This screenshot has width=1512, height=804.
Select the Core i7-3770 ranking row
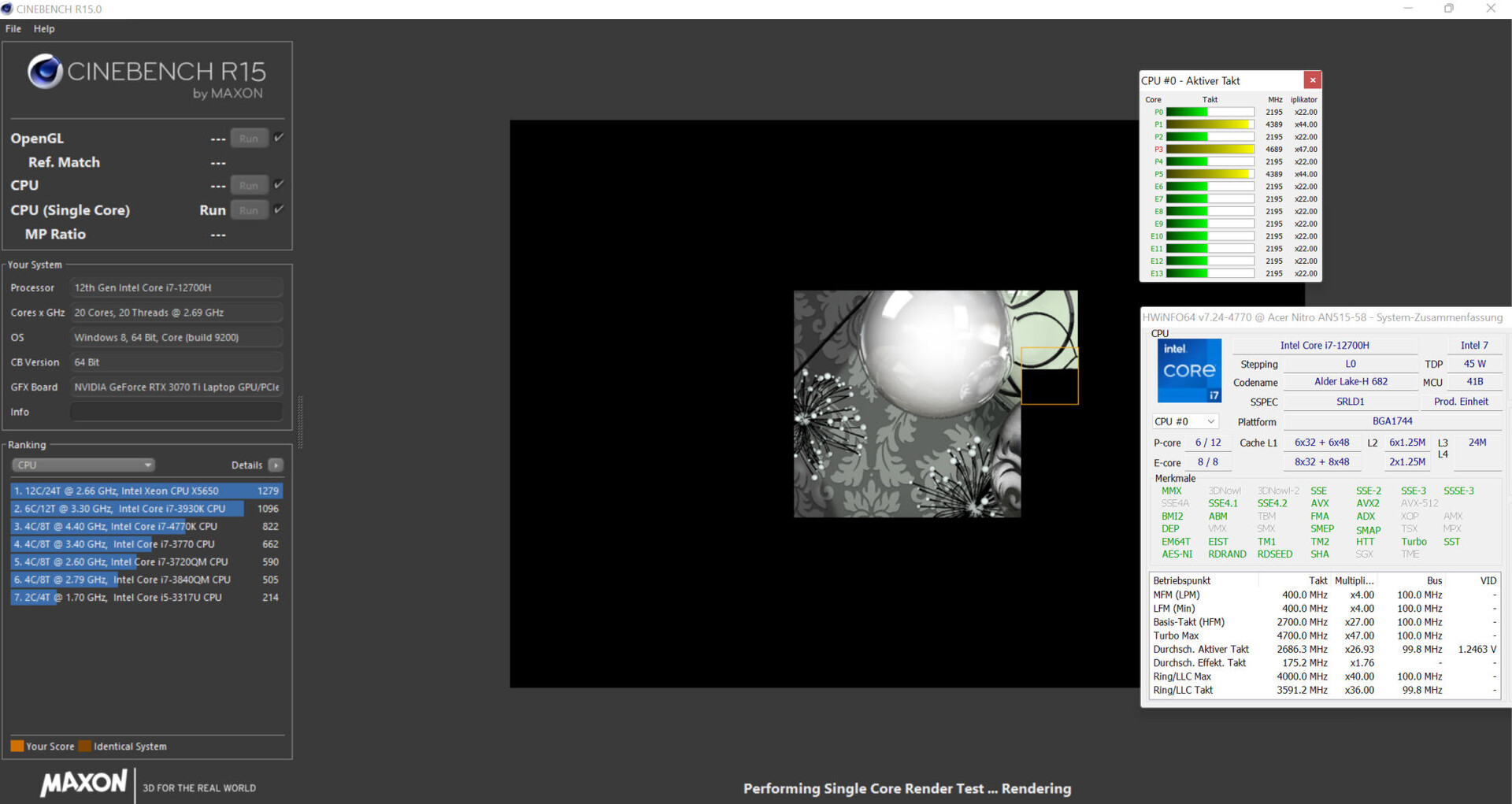coord(146,544)
